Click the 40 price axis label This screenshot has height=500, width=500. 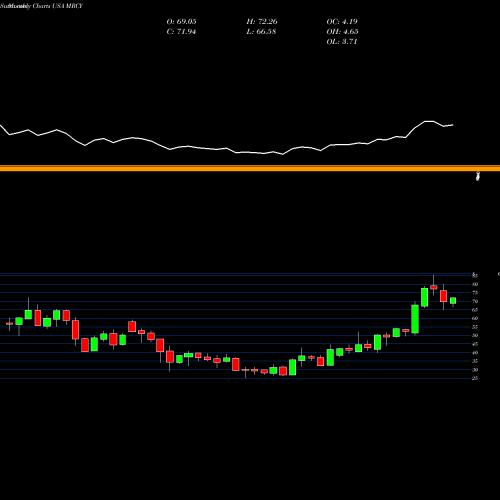pos(475,353)
